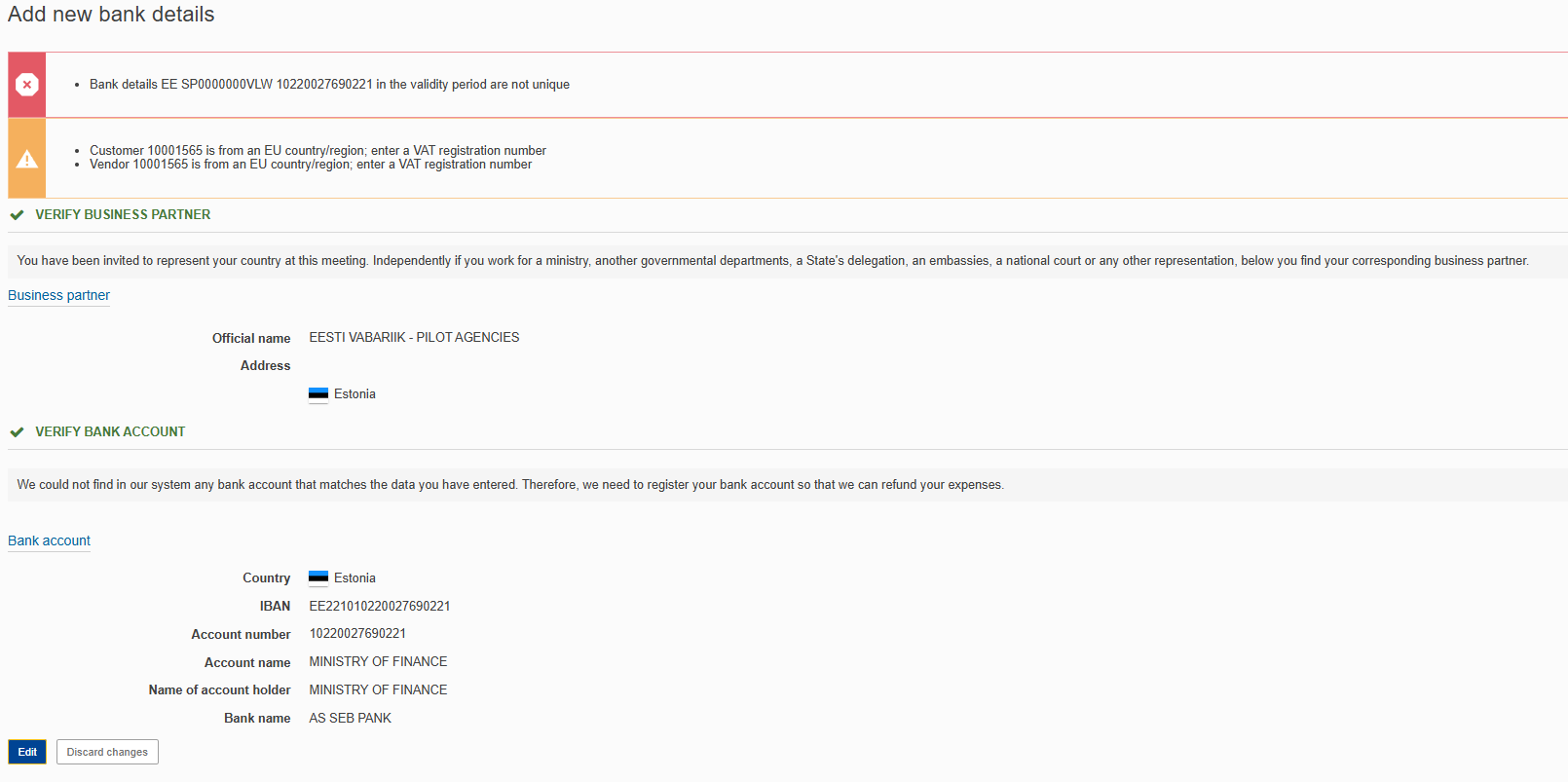Open the Bank account link

click(49, 540)
